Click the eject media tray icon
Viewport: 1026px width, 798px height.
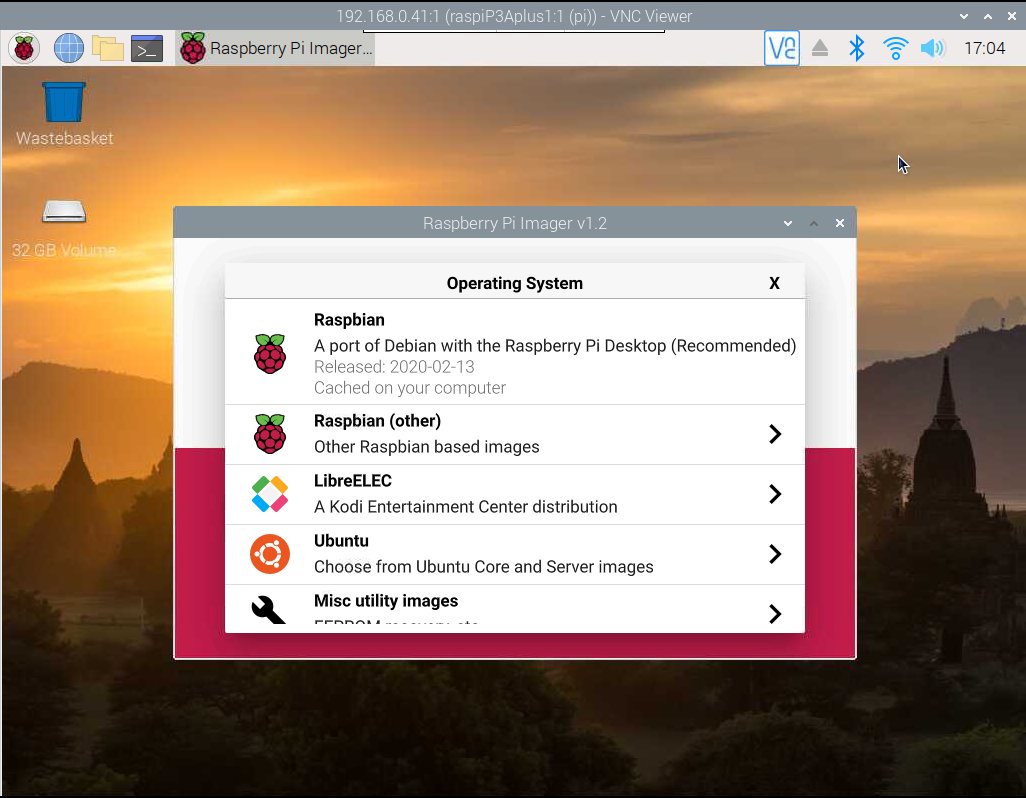[x=820, y=48]
